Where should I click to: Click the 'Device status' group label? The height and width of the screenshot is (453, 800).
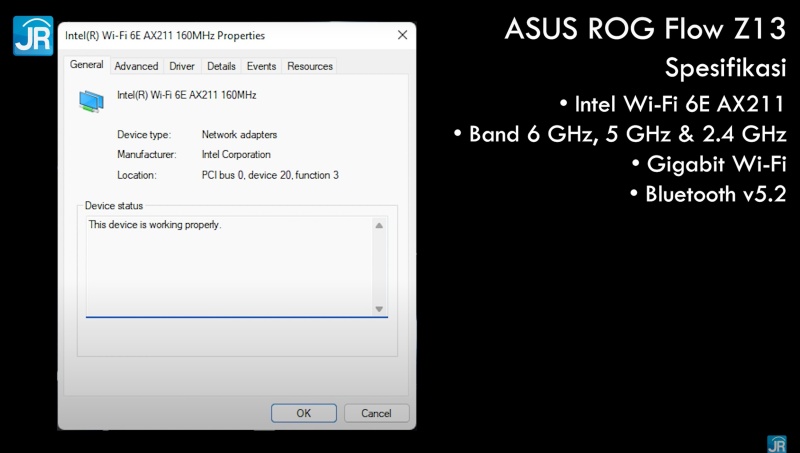(x=114, y=206)
